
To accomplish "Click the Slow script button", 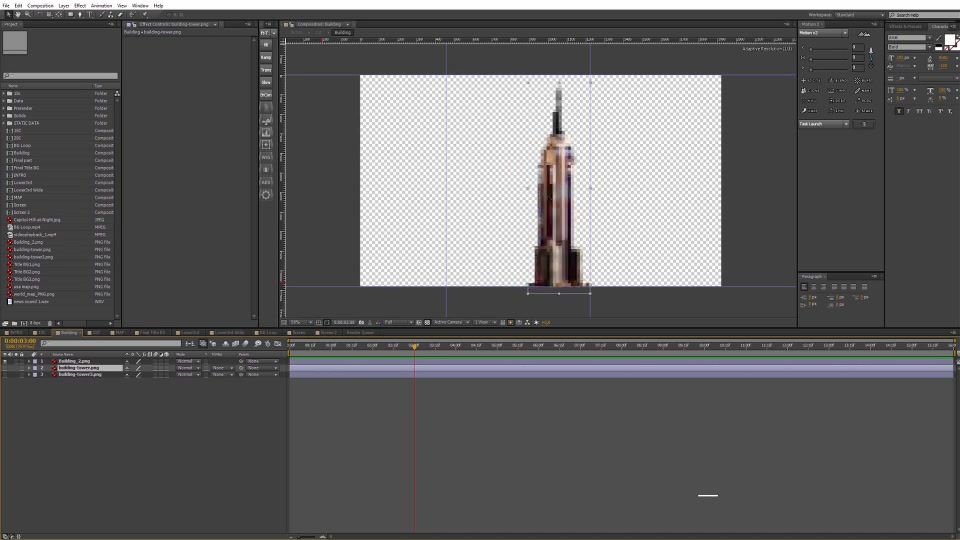I will (x=266, y=82).
